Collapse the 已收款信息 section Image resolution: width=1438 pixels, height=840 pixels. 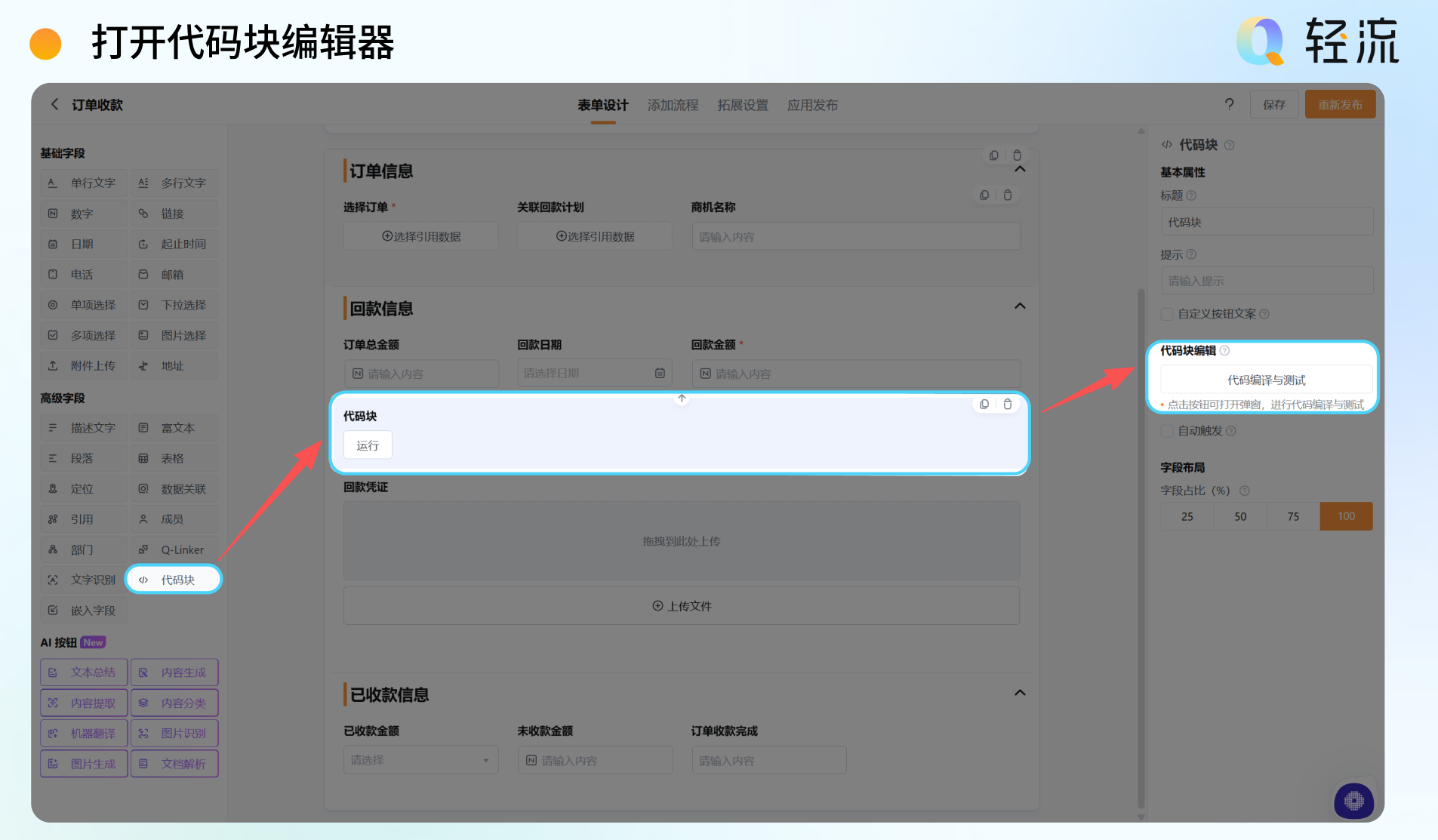pos(1020,693)
